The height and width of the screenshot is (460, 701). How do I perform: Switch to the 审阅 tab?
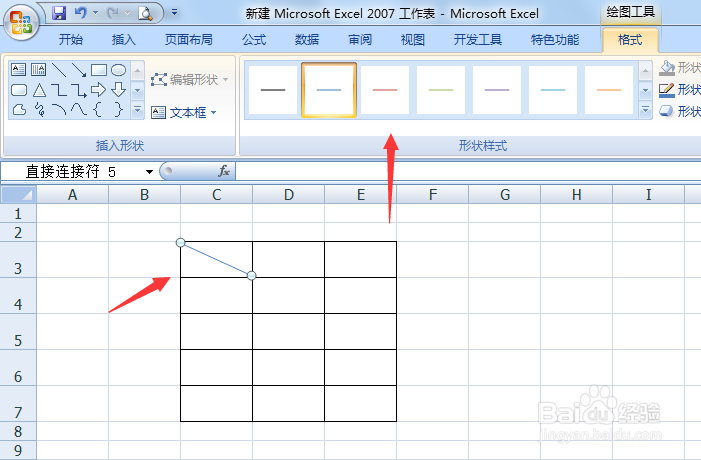360,40
